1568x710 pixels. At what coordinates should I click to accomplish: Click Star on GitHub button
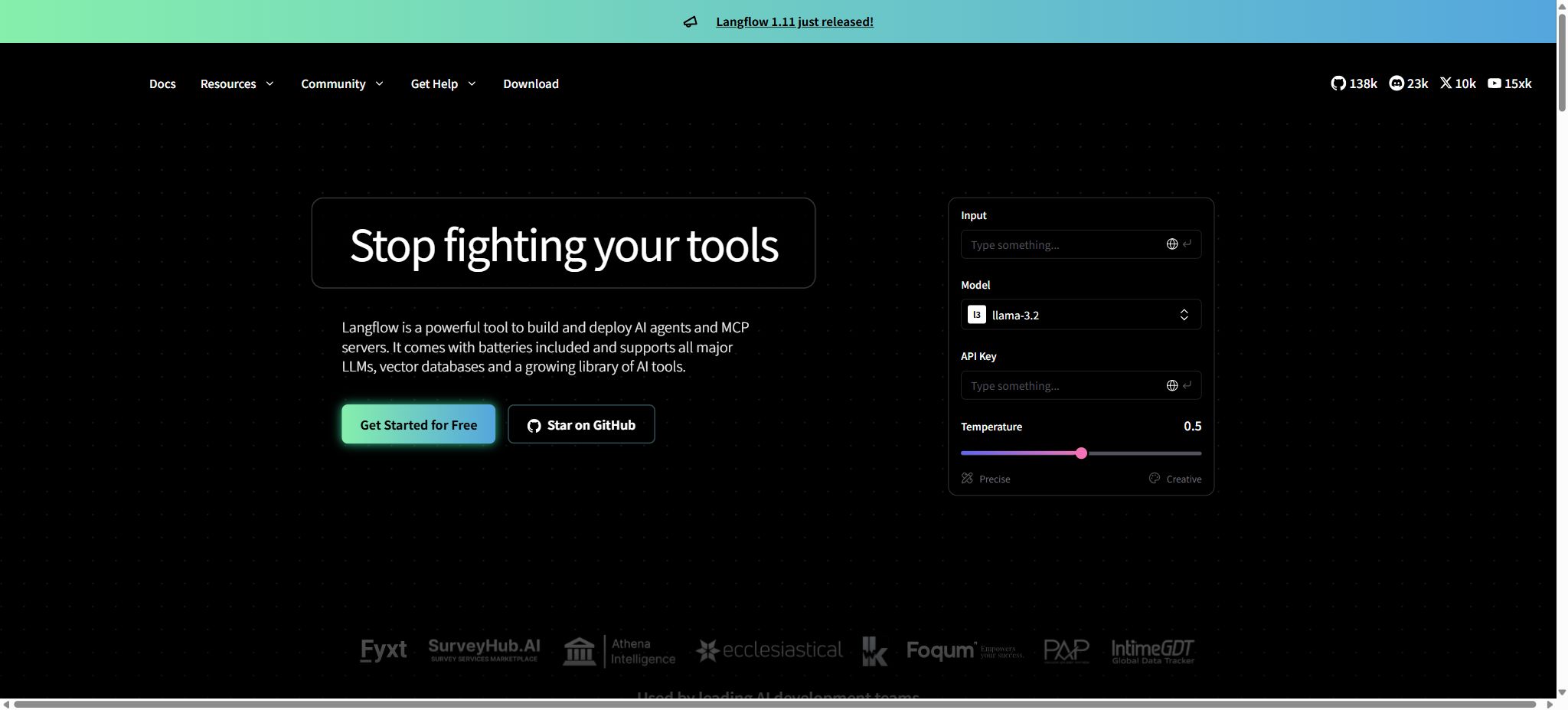pos(581,424)
